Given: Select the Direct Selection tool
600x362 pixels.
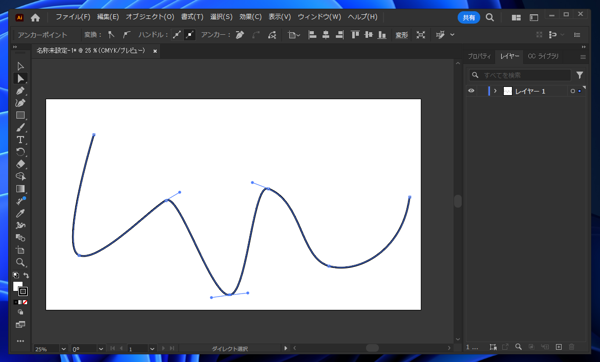Looking at the screenshot, I should 20,78.
